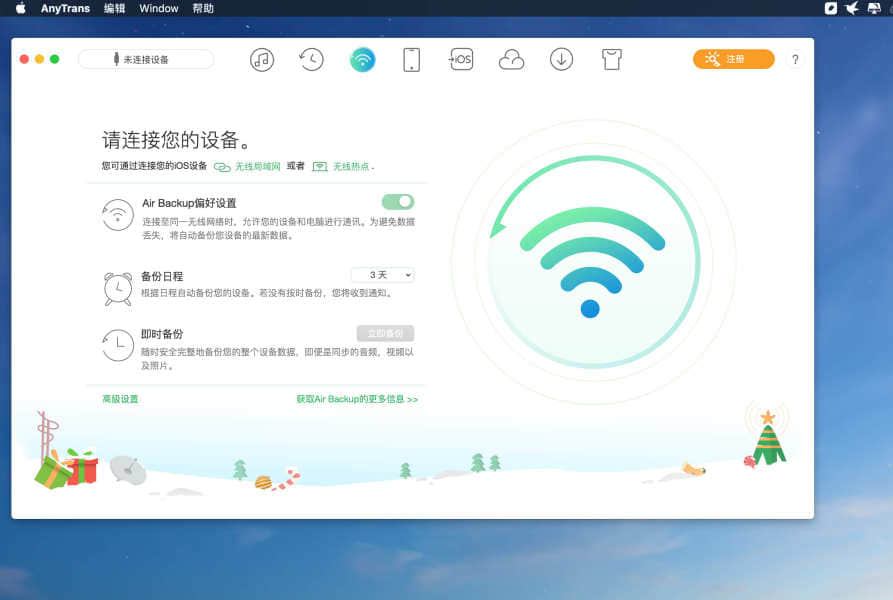This screenshot has width=893, height=600.
Task: Click 获取Air Backup的更多信息 link
Action: [x=356, y=399]
